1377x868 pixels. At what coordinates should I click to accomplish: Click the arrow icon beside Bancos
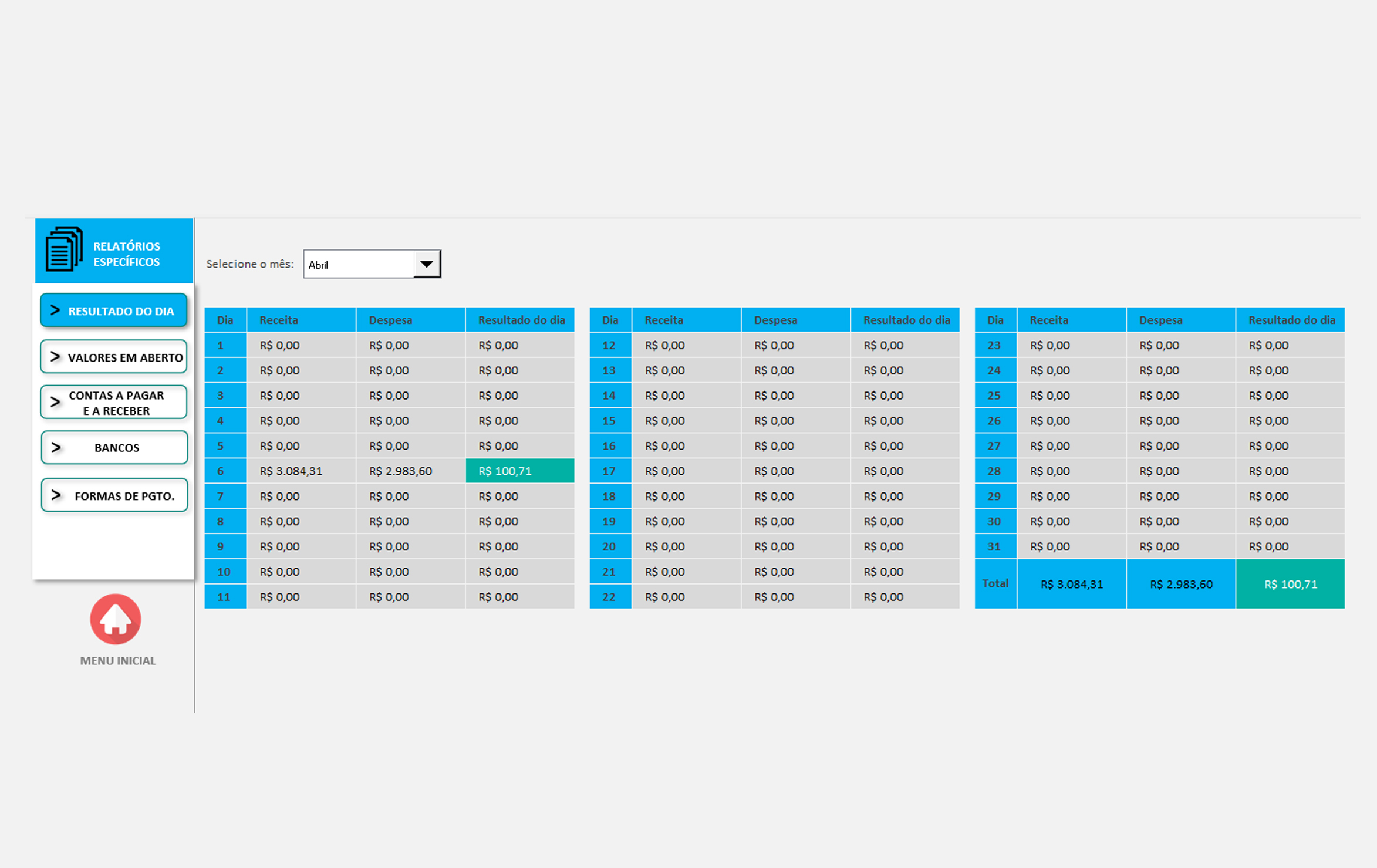pyautogui.click(x=56, y=448)
